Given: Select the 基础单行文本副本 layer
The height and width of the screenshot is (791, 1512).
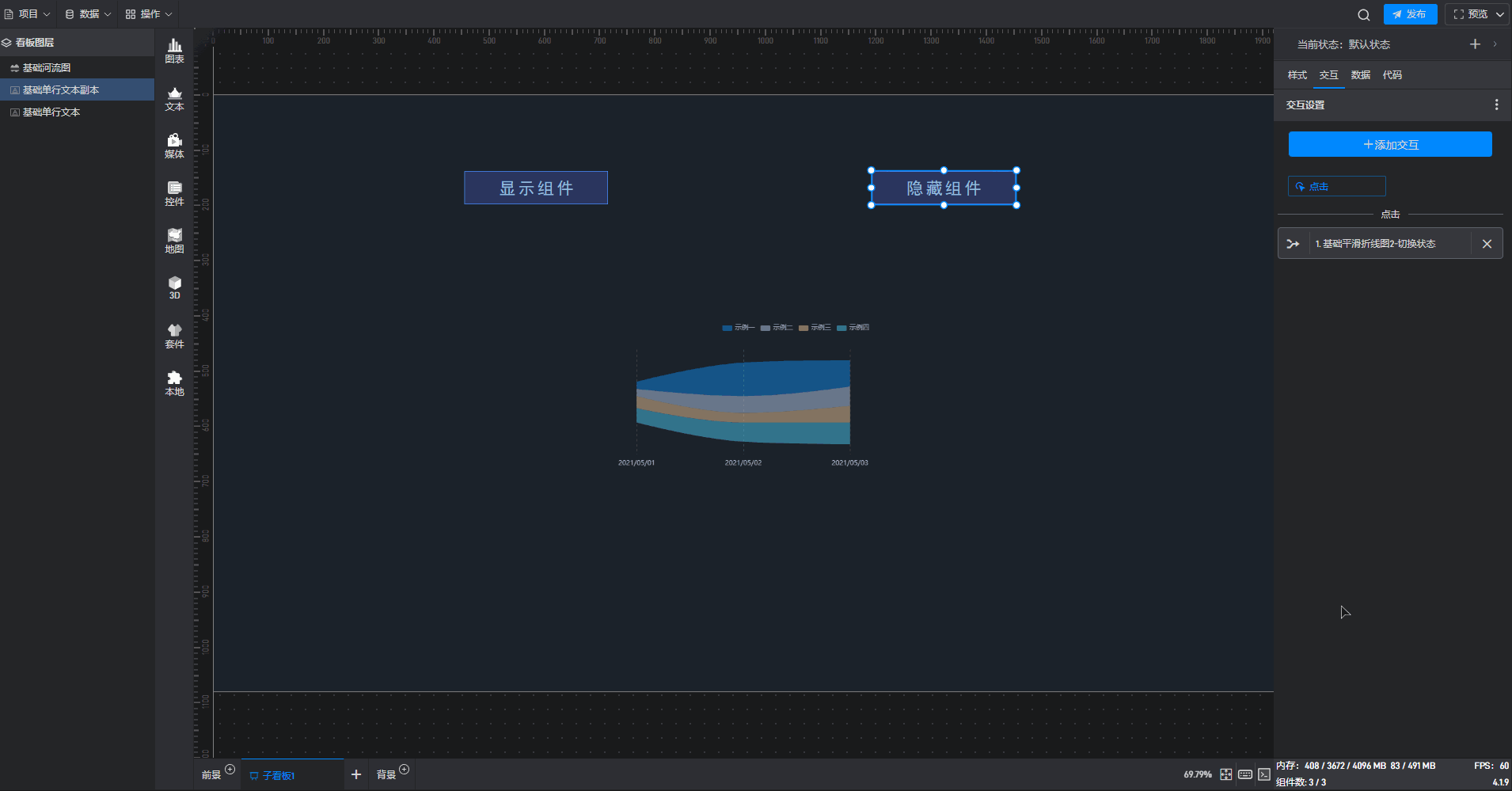Looking at the screenshot, I should pyautogui.click(x=77, y=90).
